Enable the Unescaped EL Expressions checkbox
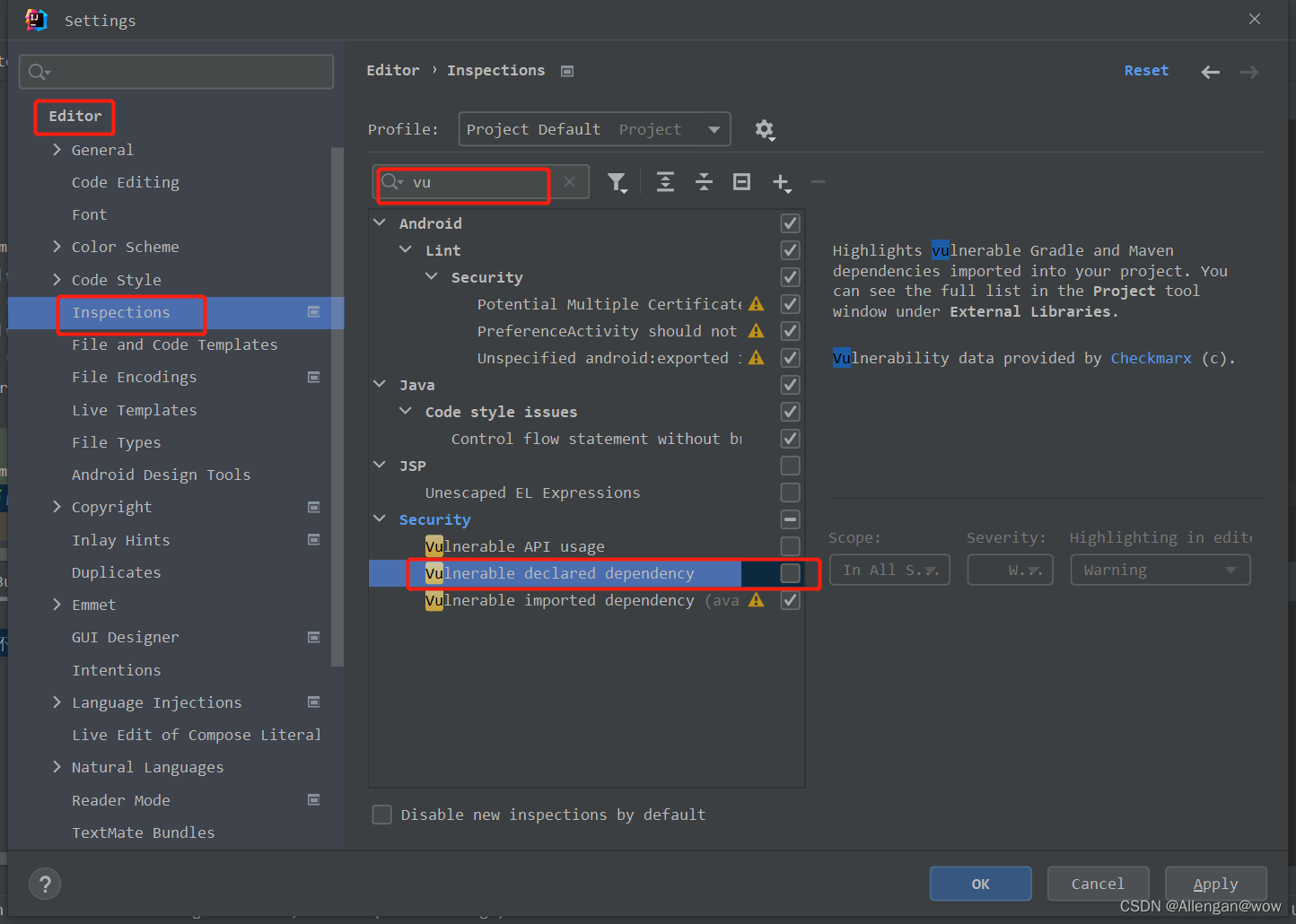The width and height of the screenshot is (1296, 924). pyautogui.click(x=790, y=493)
